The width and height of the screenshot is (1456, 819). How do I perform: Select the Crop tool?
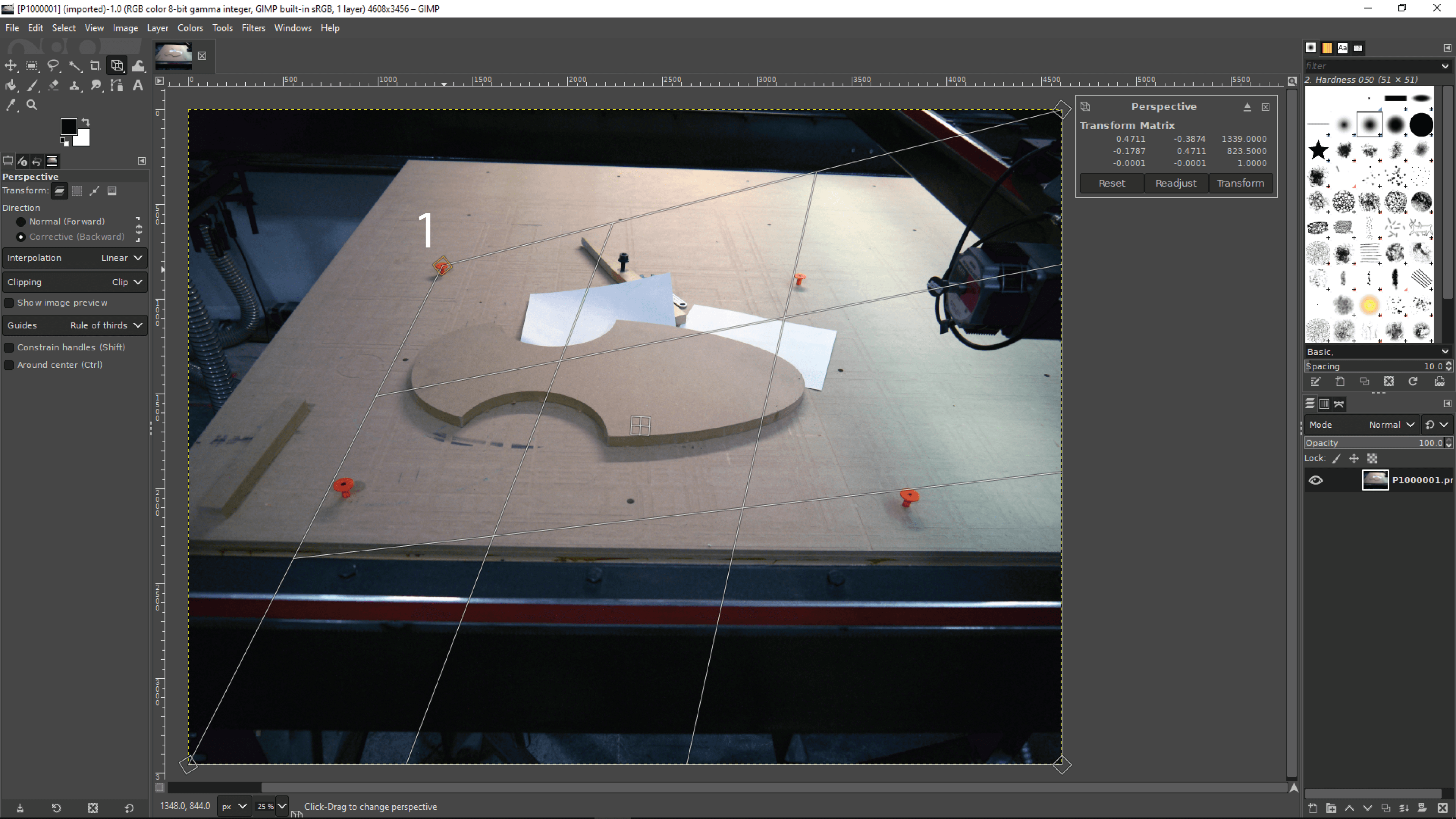[95, 66]
